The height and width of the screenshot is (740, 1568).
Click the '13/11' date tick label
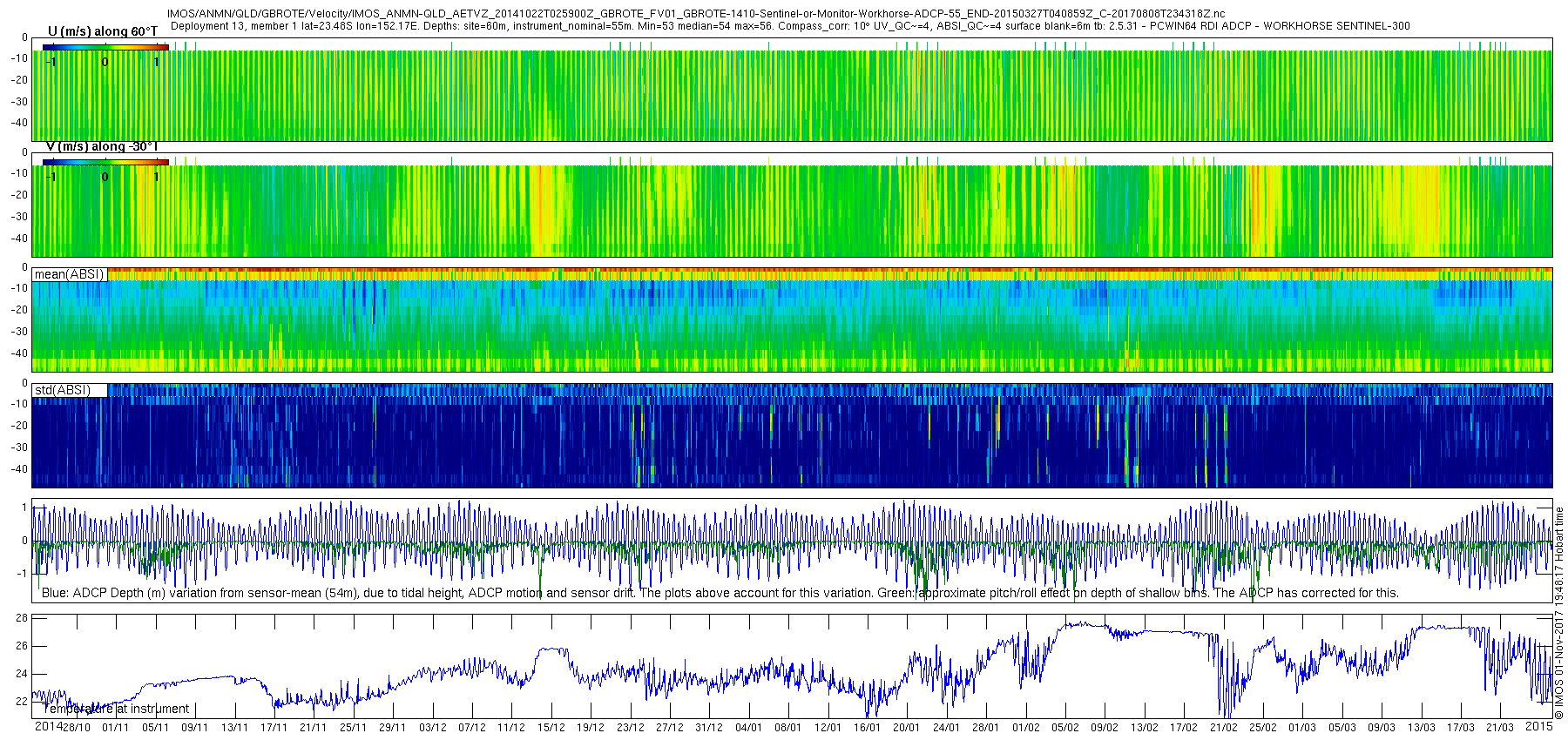pyautogui.click(x=234, y=728)
